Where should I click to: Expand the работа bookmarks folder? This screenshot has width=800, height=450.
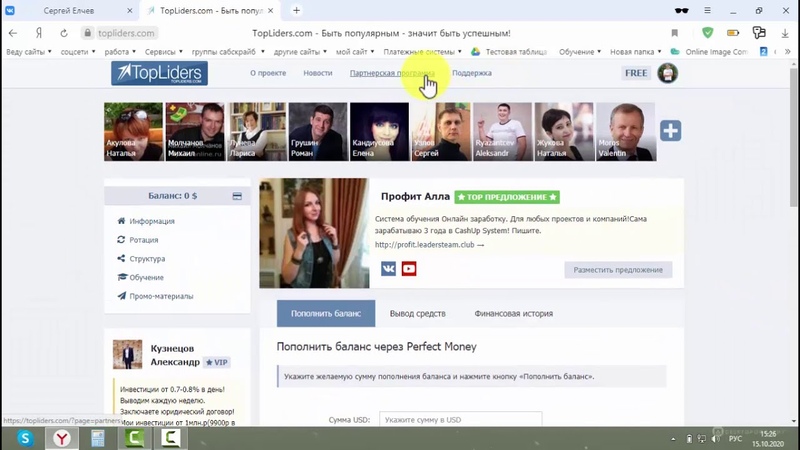120,52
